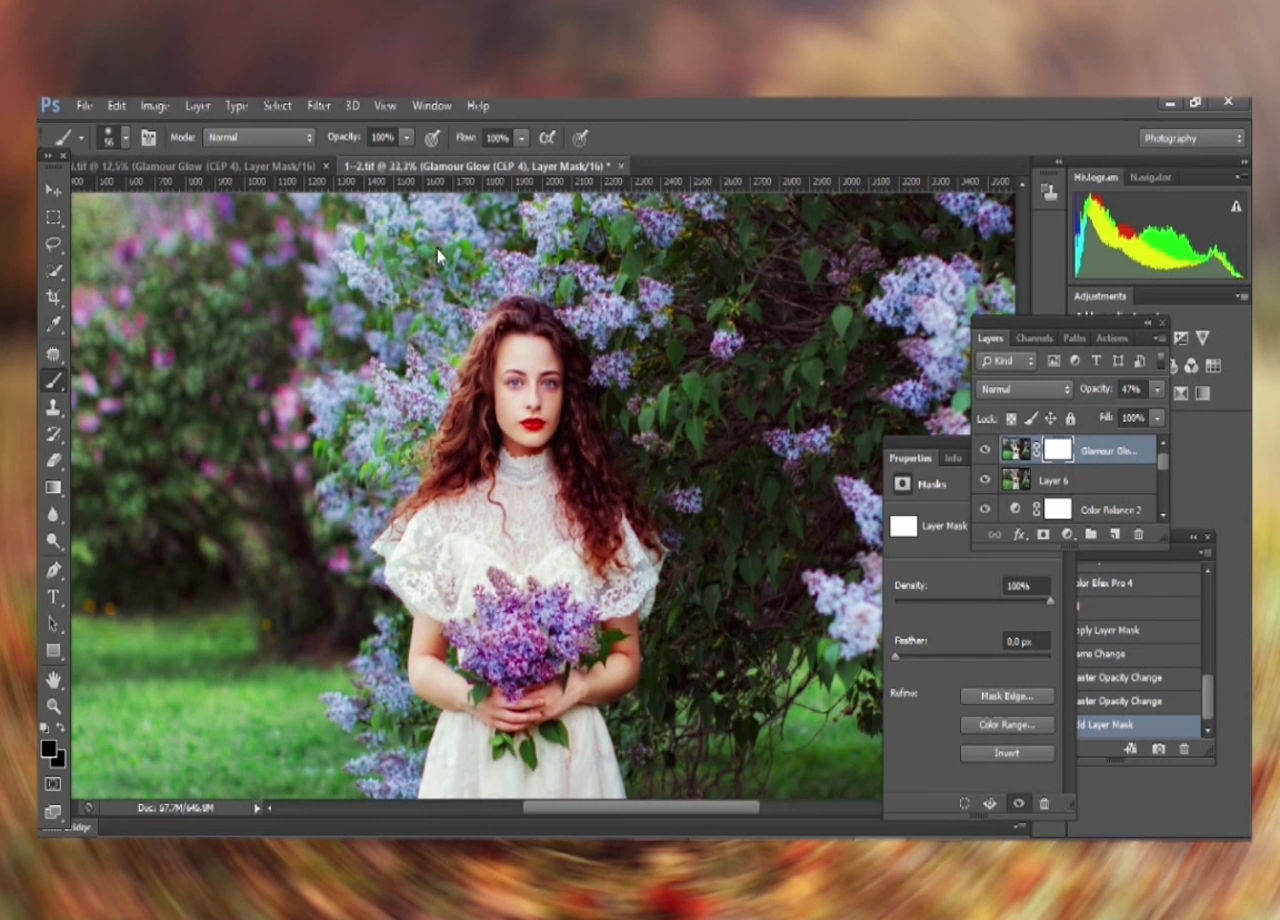Select the Eyedropper tool
Viewport: 1280px width, 920px height.
coord(53,325)
